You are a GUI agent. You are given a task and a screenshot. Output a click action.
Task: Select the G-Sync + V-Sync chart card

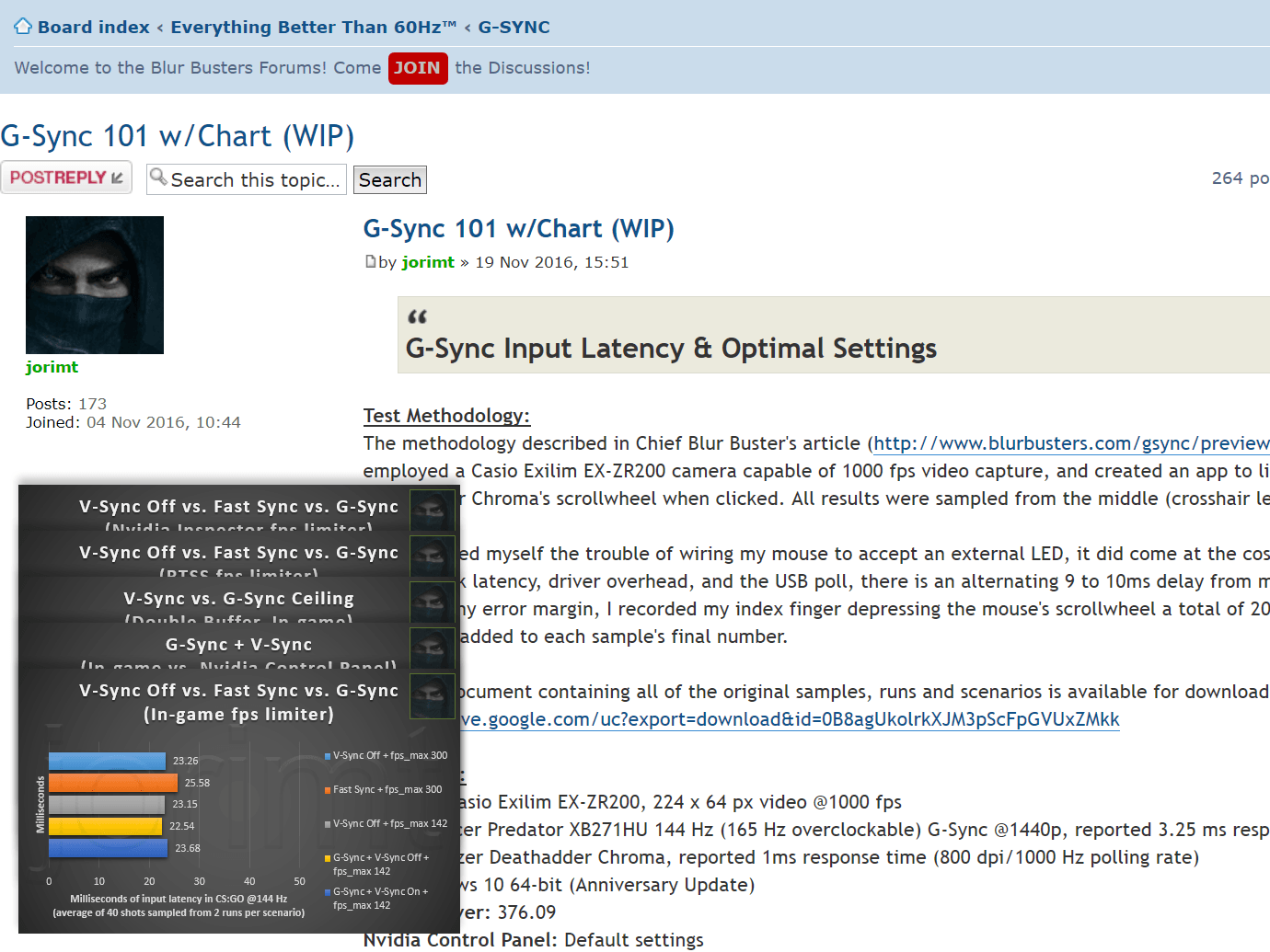click(237, 647)
